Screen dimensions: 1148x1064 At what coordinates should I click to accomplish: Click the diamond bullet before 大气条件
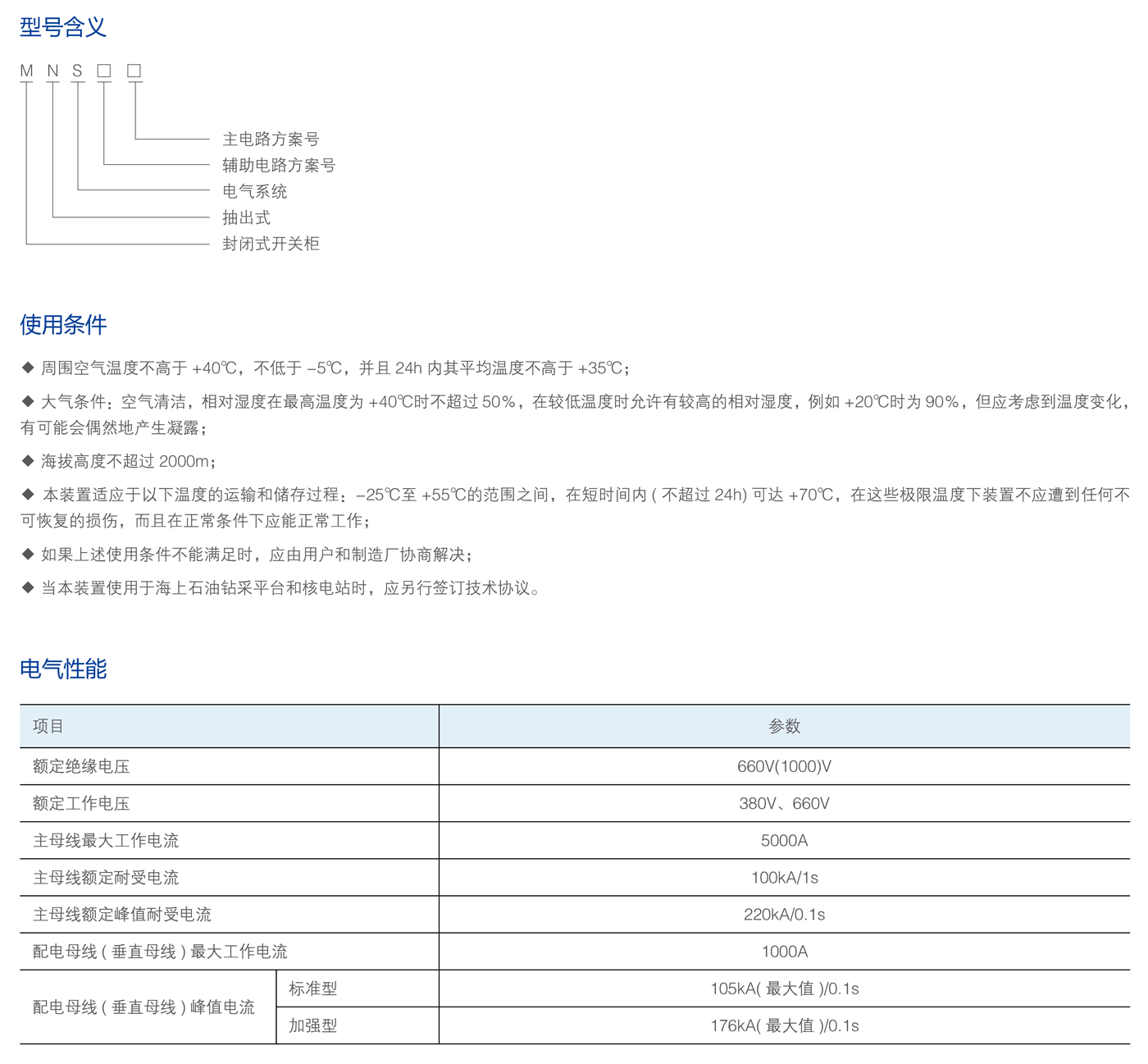[x=27, y=401]
